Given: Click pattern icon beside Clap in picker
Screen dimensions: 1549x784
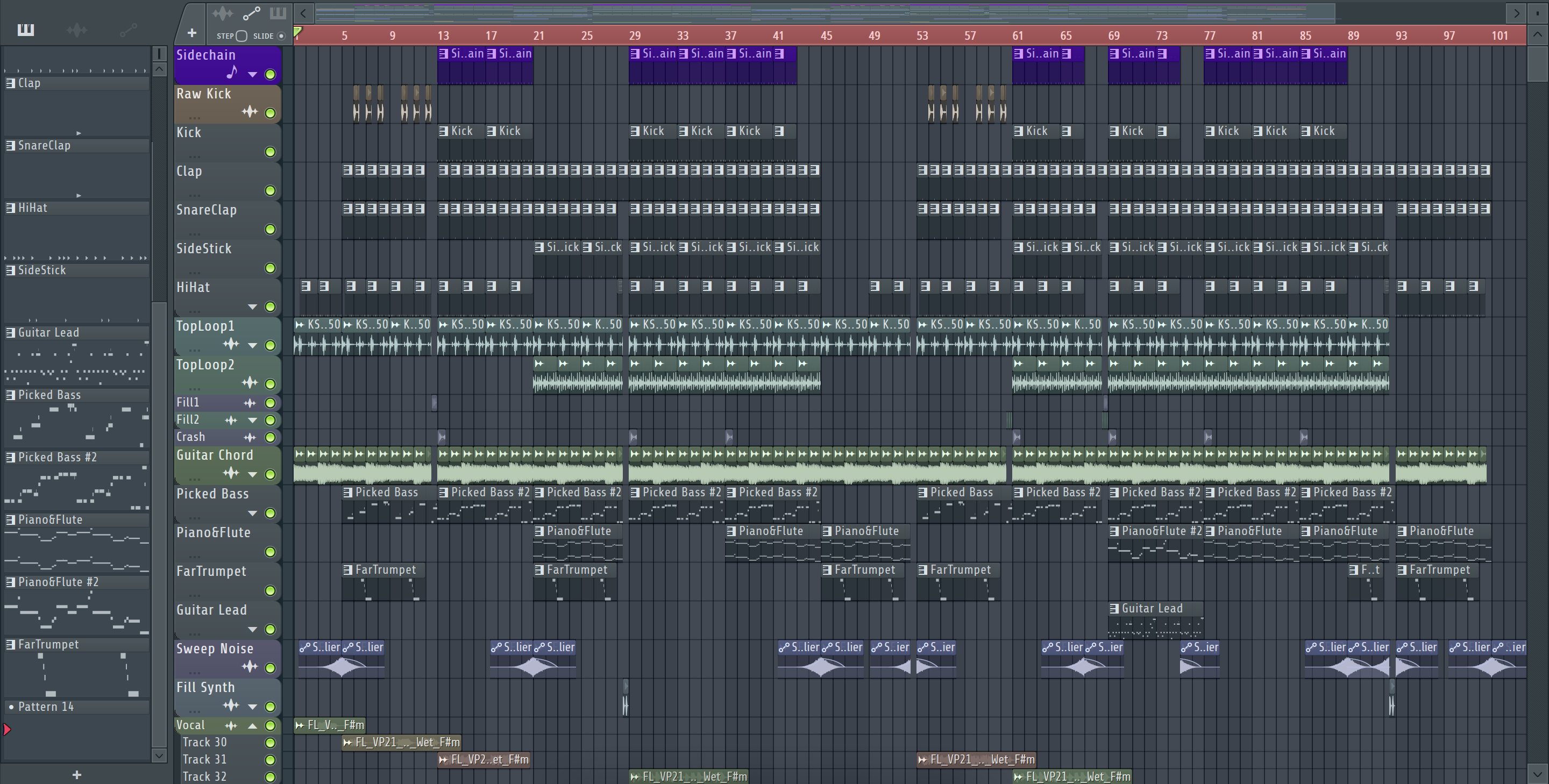Looking at the screenshot, I should (x=10, y=83).
